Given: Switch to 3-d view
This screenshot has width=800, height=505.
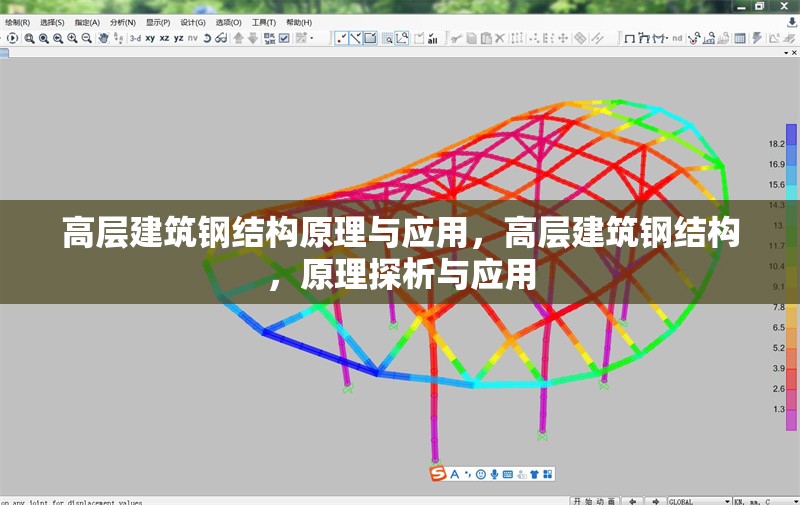Looking at the screenshot, I should pyautogui.click(x=135, y=38).
